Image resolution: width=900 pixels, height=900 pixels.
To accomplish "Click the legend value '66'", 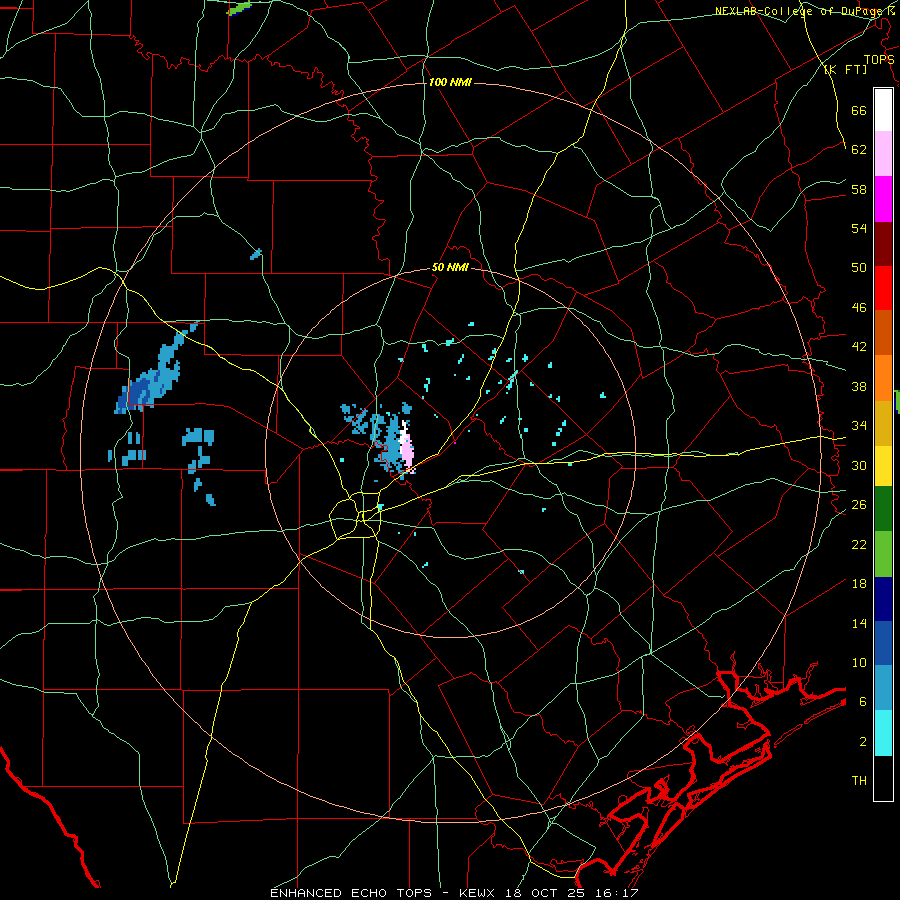I will 859,110.
